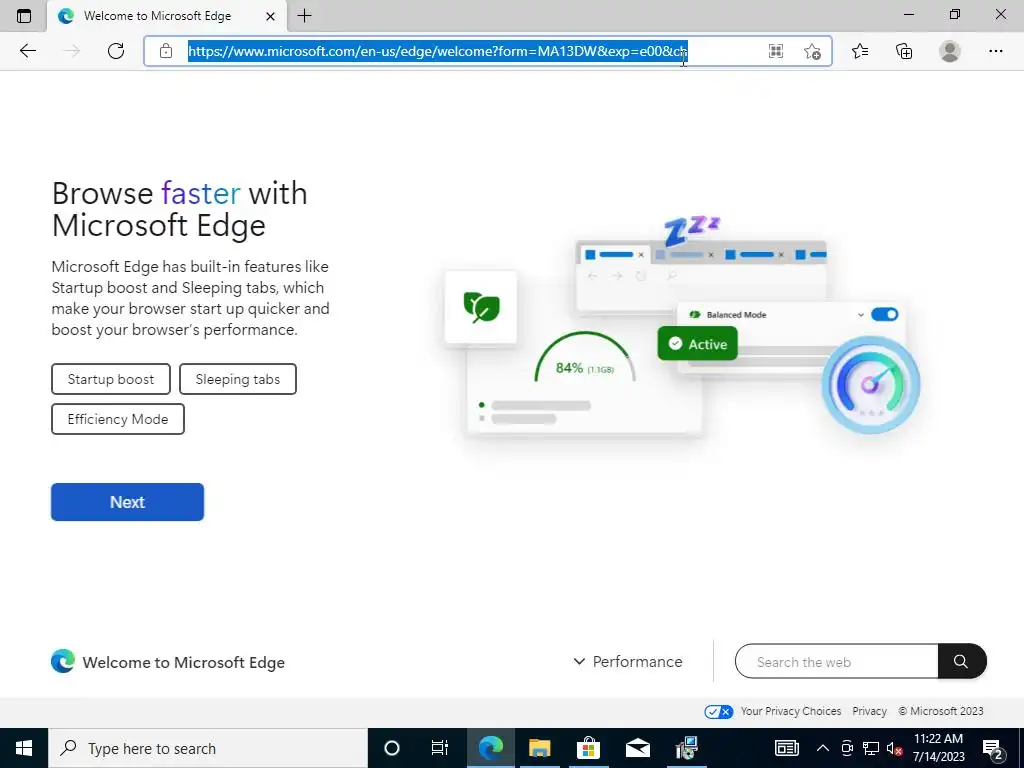Open the muted volume tray icon
Screen dimensions: 1024x768
point(895,748)
